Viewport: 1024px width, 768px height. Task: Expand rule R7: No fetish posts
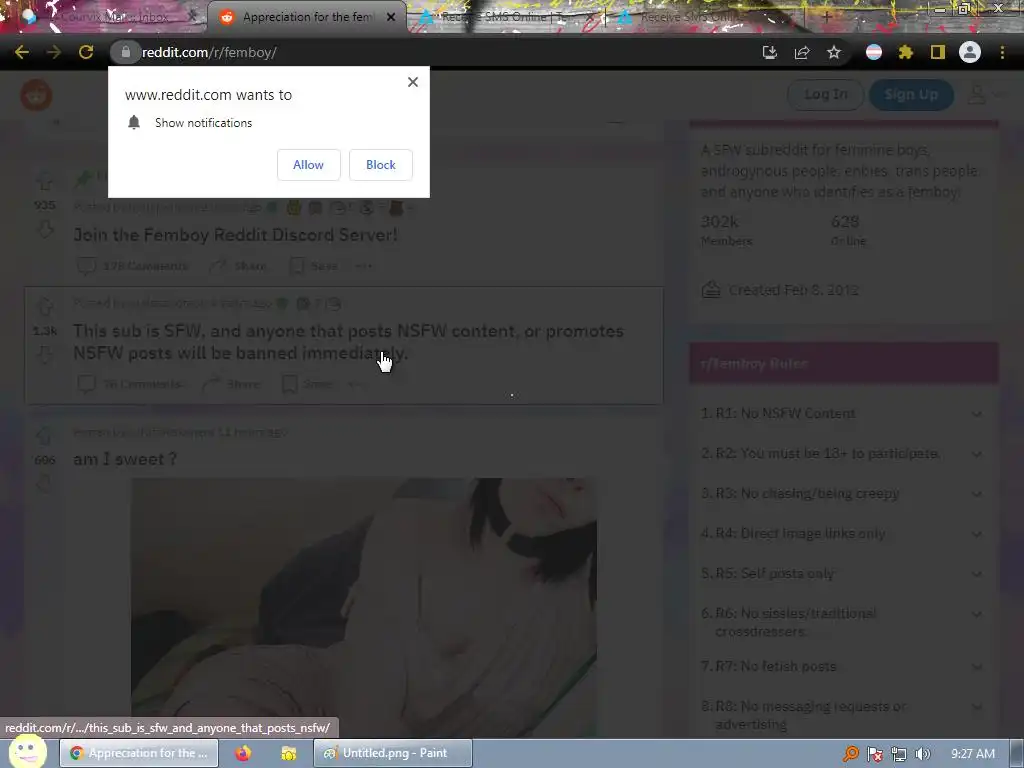click(x=842, y=666)
